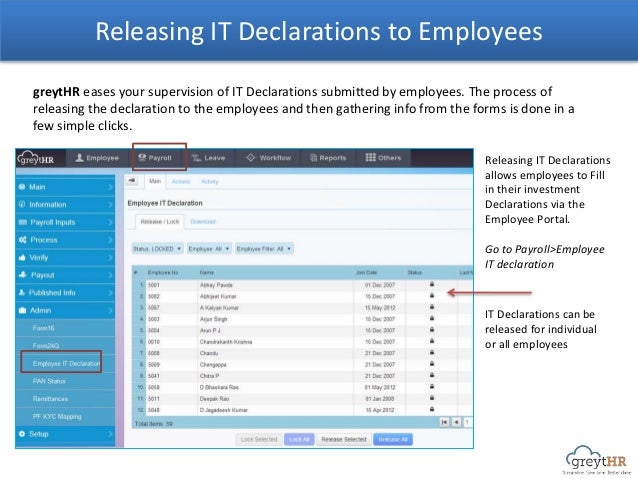Click lock status icon for Deepak Rao
This screenshot has width=638, height=479.
[x=432, y=398]
